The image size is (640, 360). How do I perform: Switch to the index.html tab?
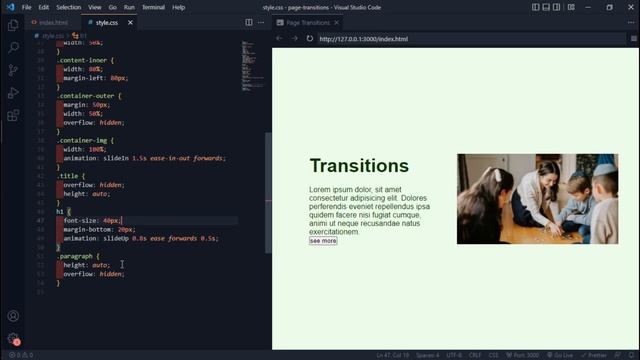(x=53, y=22)
